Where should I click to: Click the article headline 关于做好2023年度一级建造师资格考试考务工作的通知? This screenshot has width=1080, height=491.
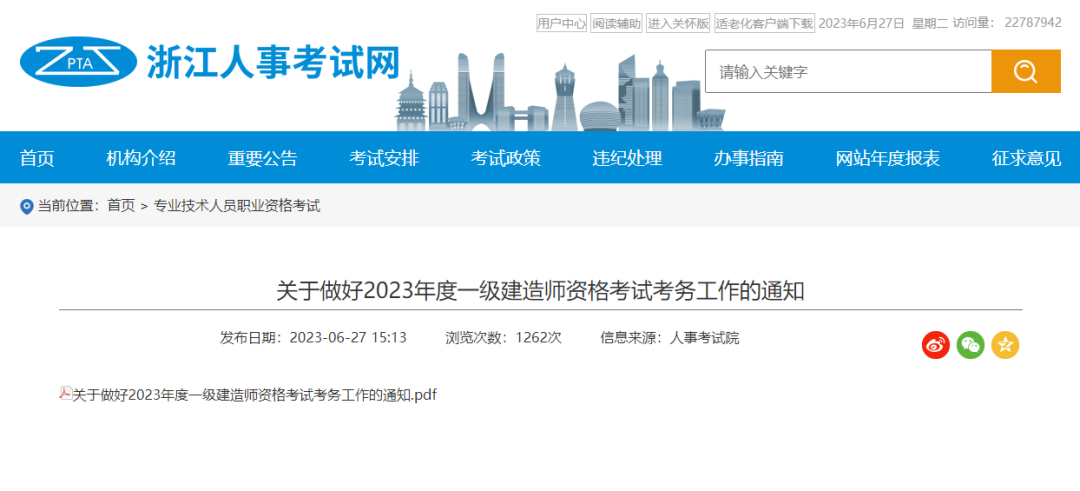[540, 291]
